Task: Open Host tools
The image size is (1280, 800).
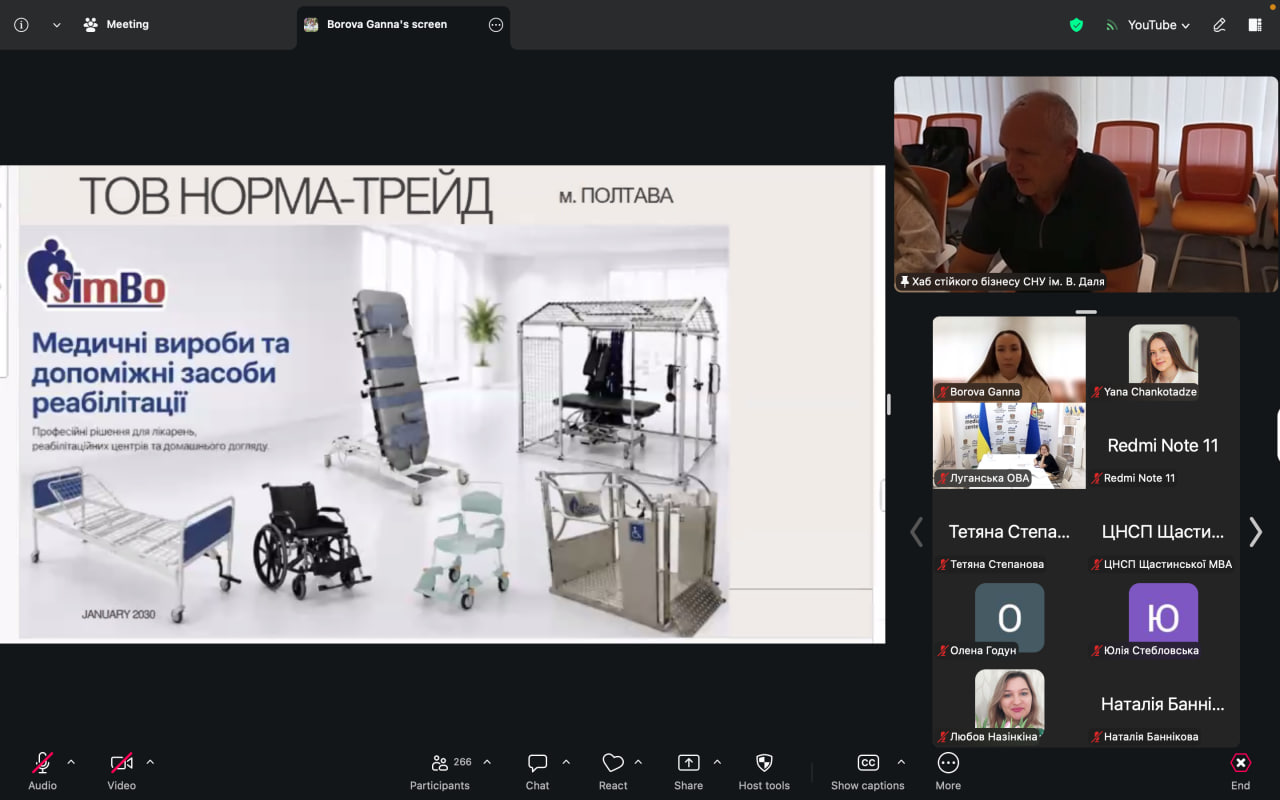Action: point(764,771)
